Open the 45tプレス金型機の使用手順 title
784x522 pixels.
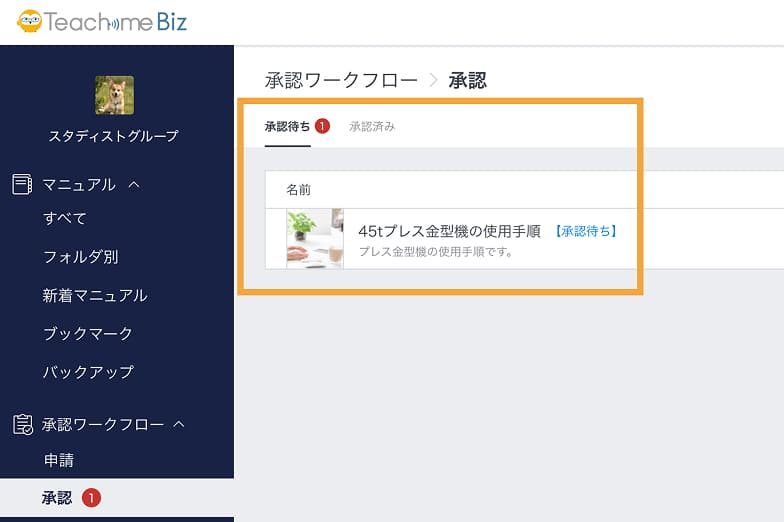point(450,231)
